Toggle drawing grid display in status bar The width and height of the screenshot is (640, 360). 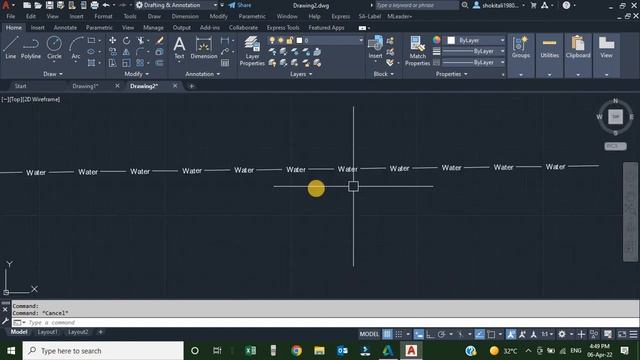387,334
